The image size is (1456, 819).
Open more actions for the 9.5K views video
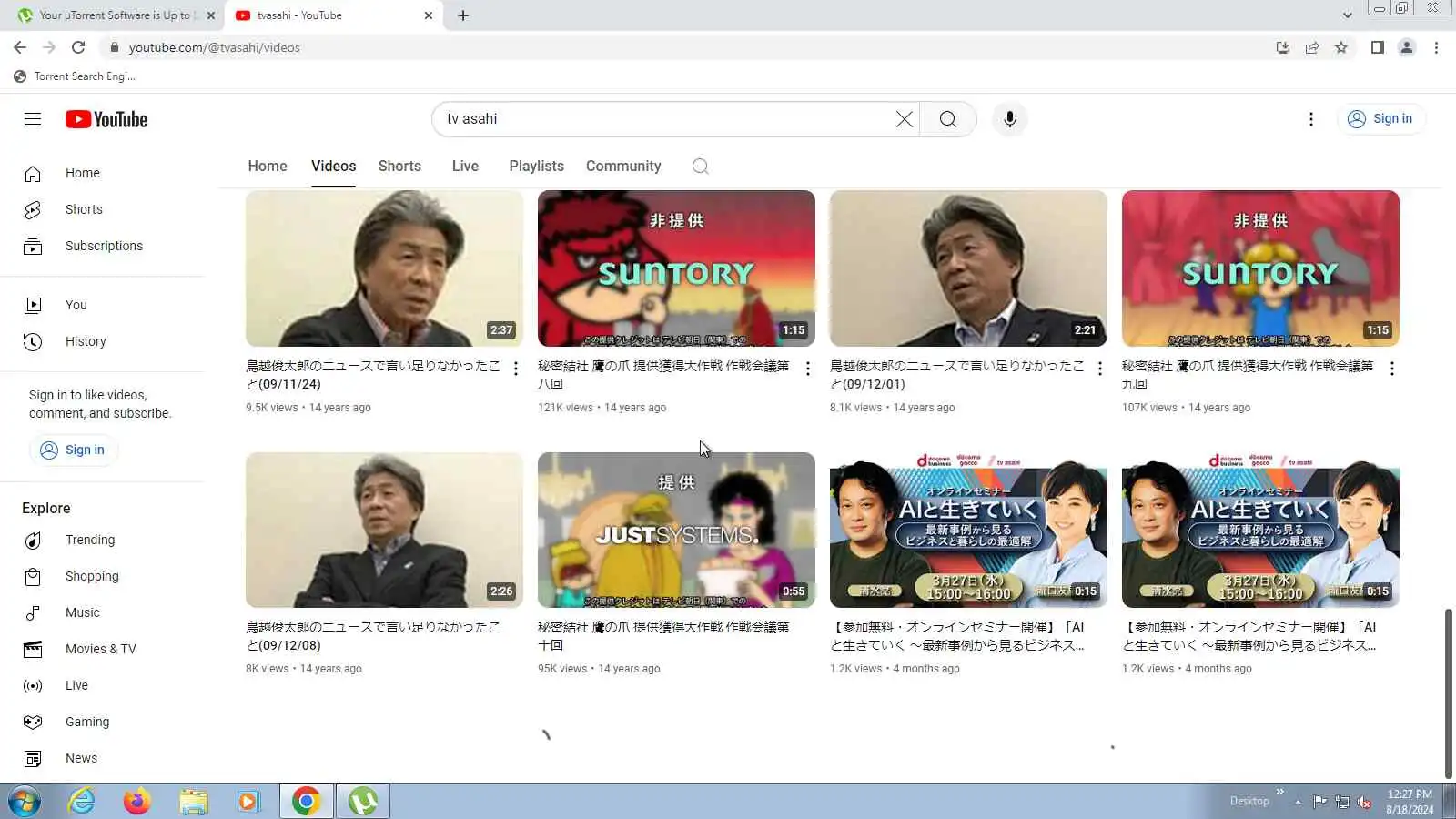[x=516, y=369]
